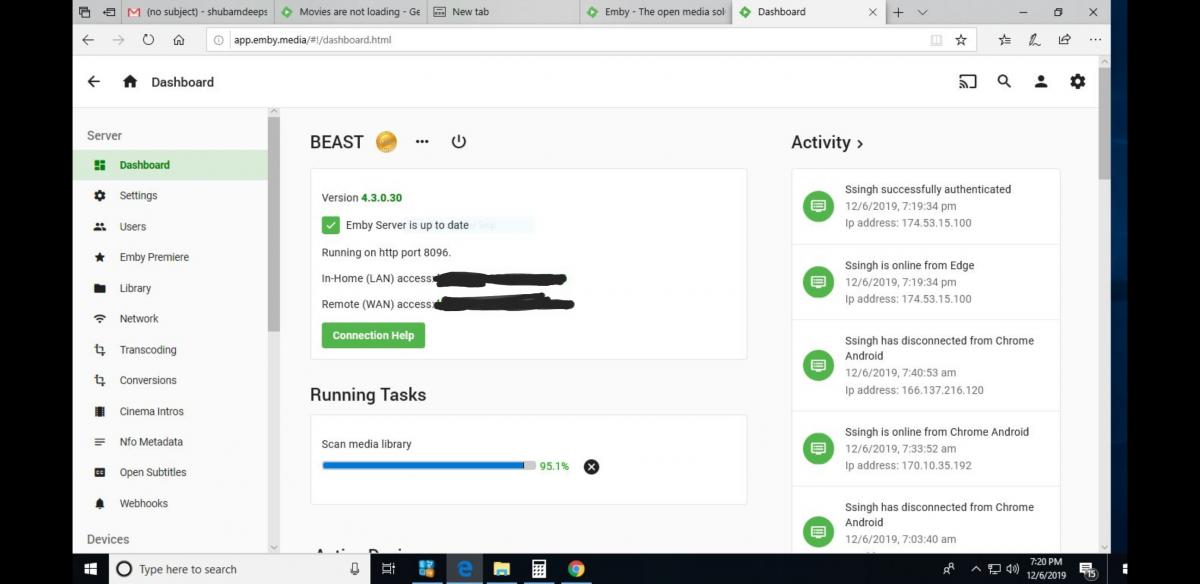Click the page vertical scrollbar
The height and width of the screenshot is (584, 1200).
click(x=1104, y=125)
